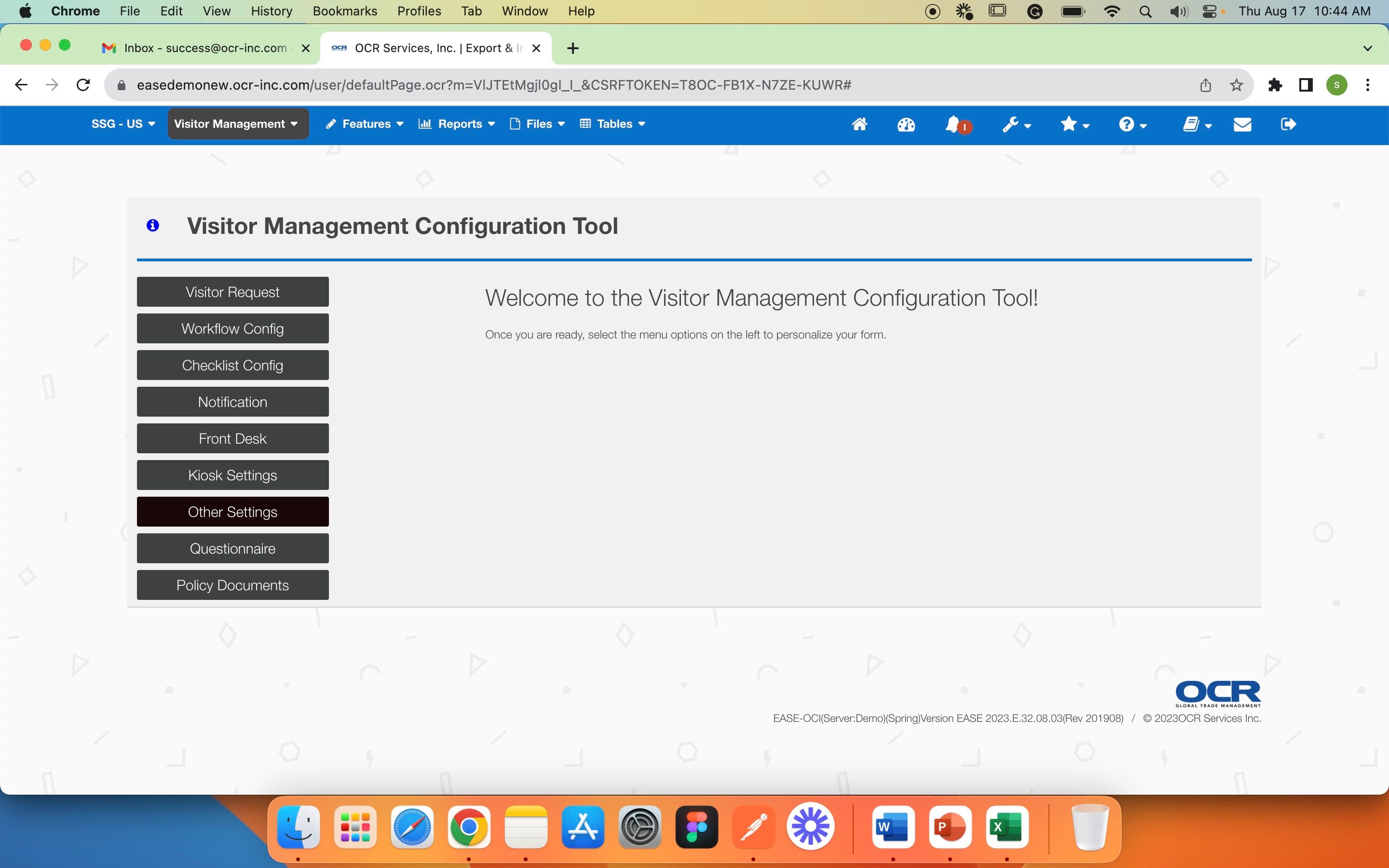Image resolution: width=1389 pixels, height=868 pixels.
Task: Click the blue info icon beside title
Action: pyautogui.click(x=153, y=226)
